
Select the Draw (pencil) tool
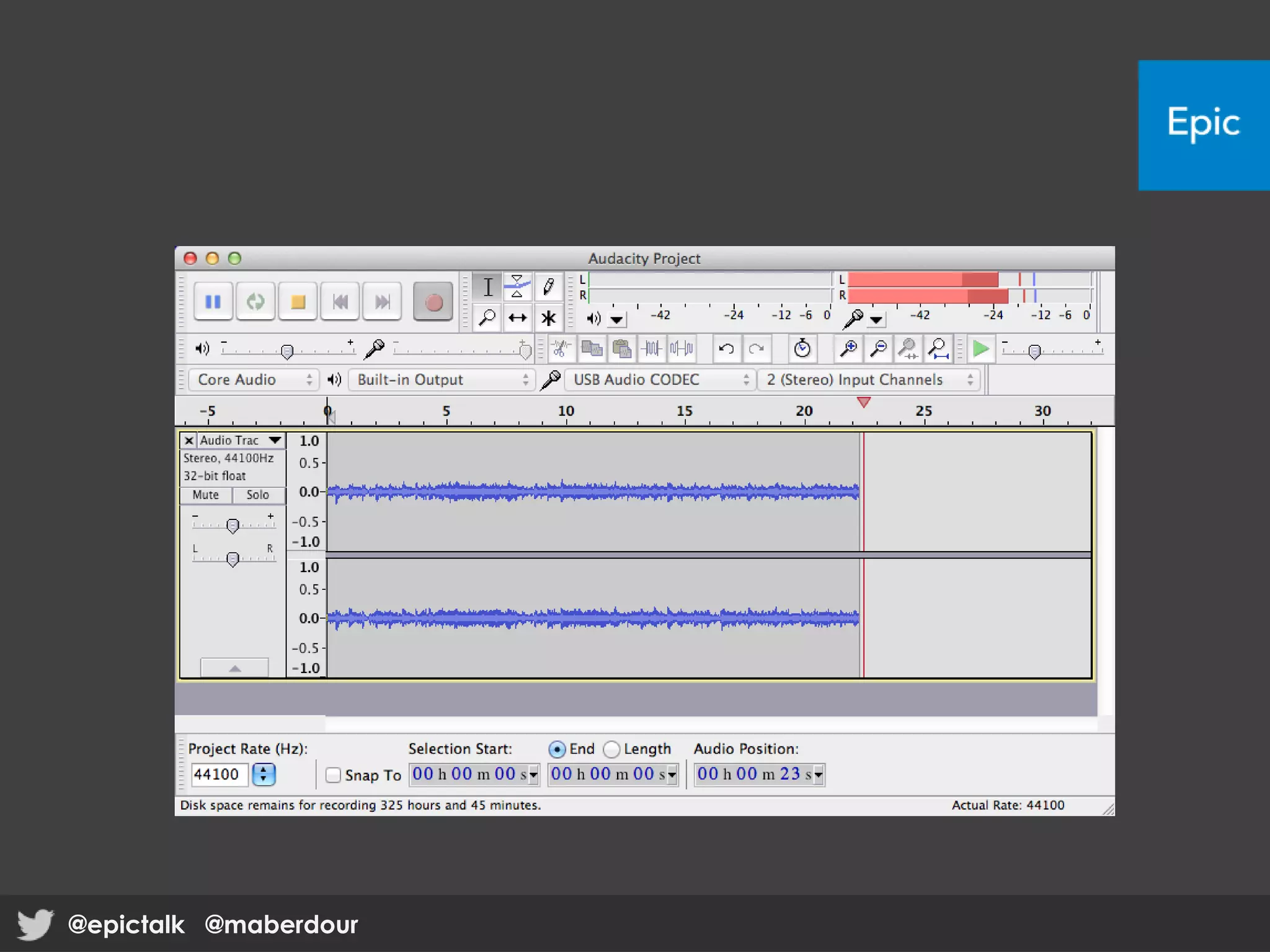pos(548,287)
